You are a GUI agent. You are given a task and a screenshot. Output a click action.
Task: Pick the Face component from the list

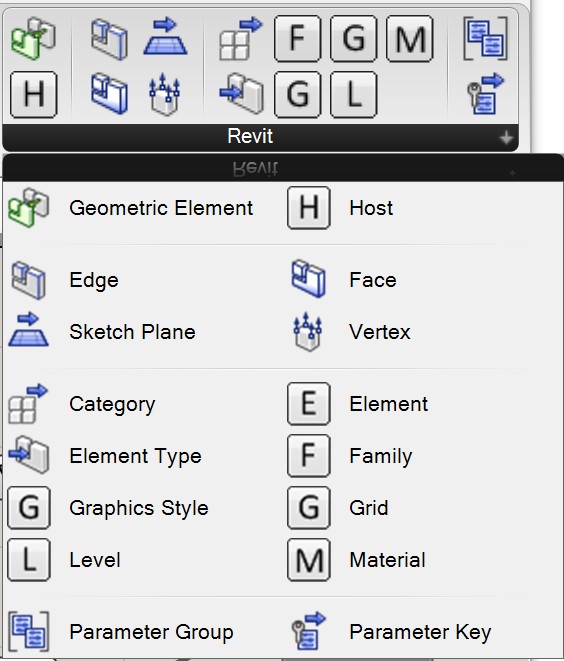[x=344, y=280]
